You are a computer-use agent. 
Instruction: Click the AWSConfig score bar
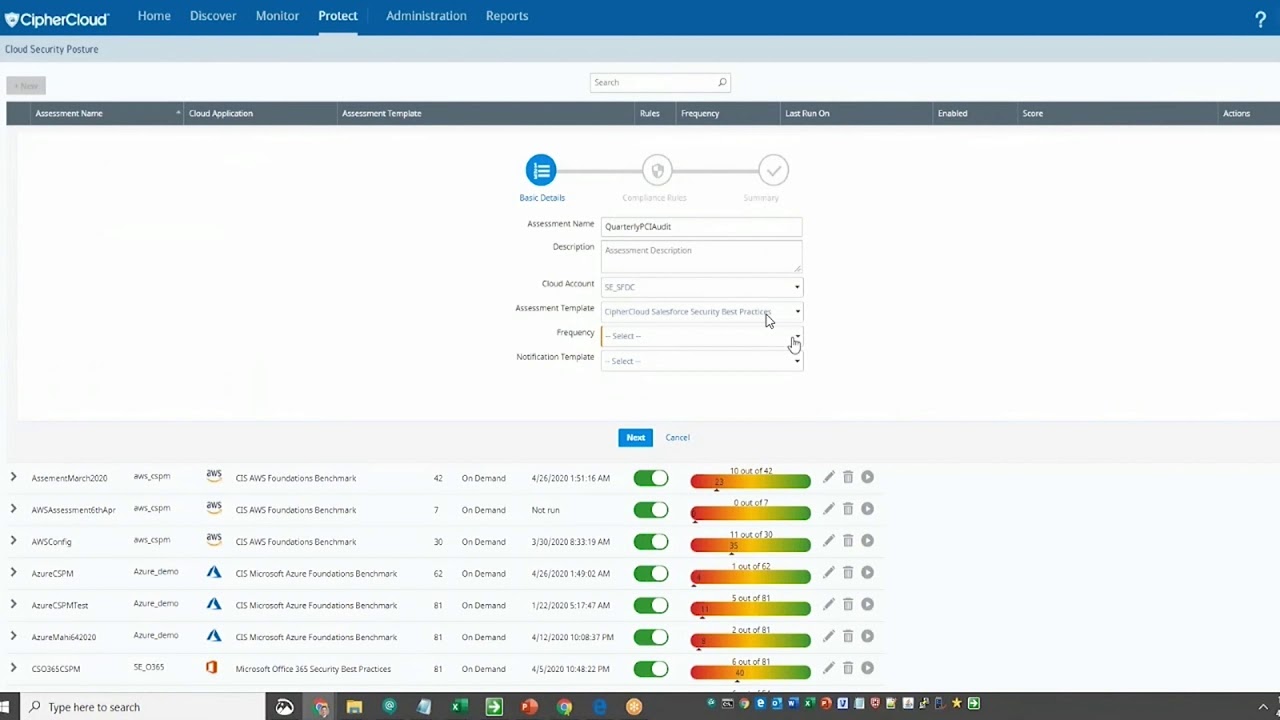point(750,544)
